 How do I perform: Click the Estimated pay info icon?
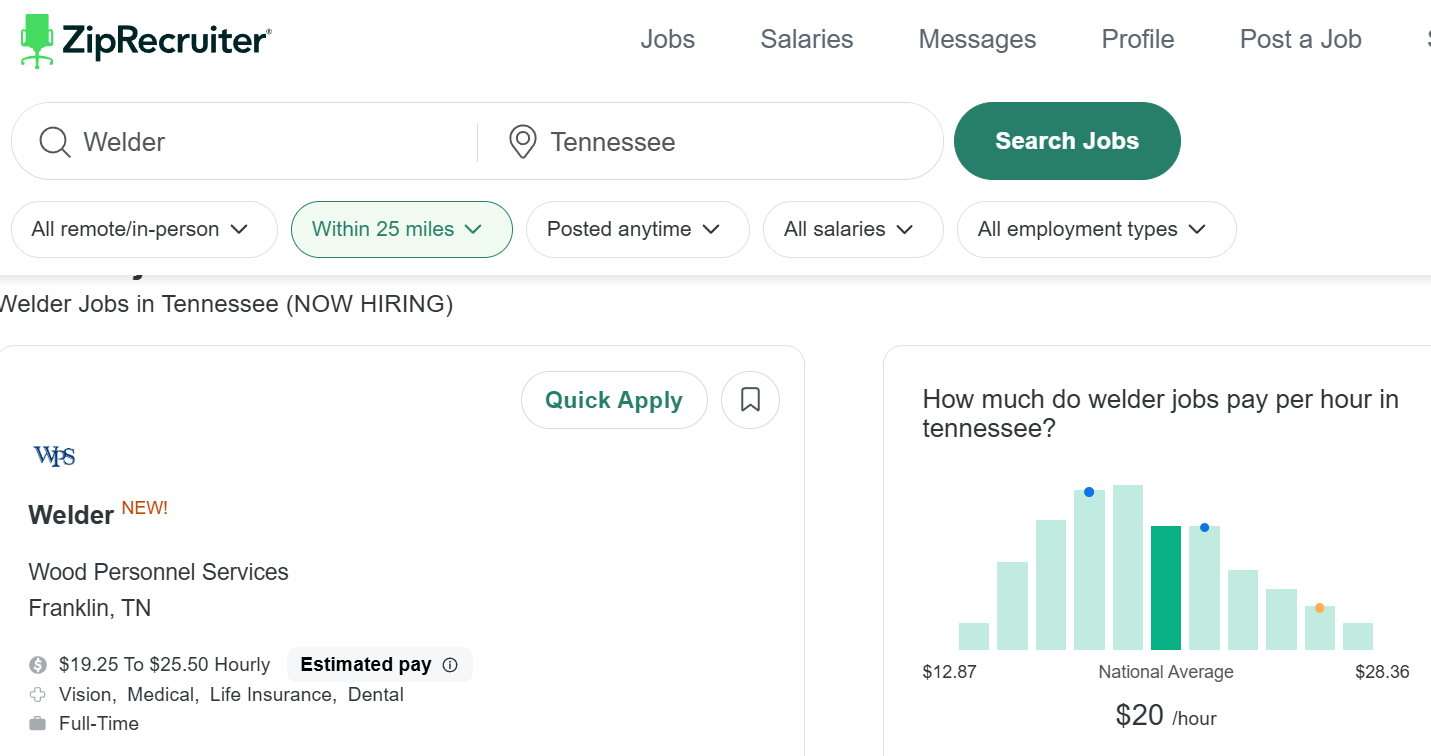point(450,665)
